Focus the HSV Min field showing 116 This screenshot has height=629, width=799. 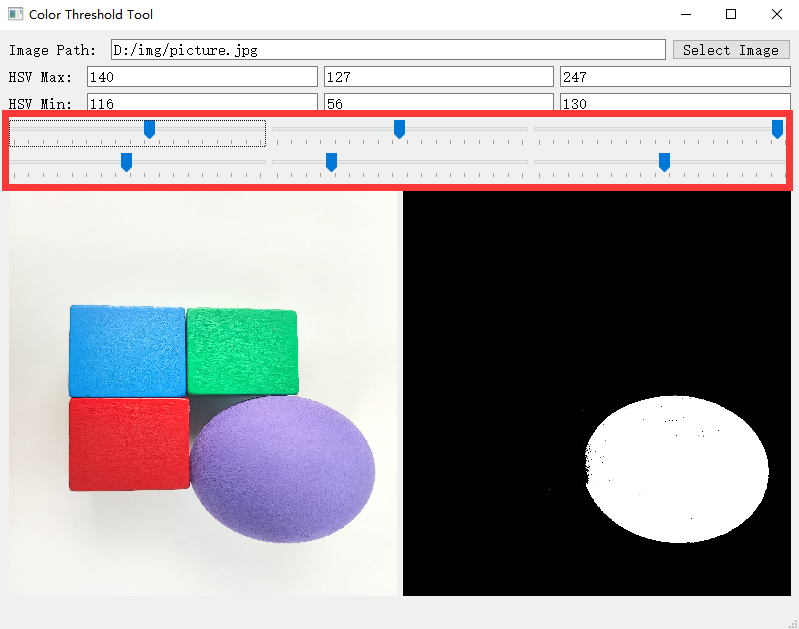tap(202, 102)
